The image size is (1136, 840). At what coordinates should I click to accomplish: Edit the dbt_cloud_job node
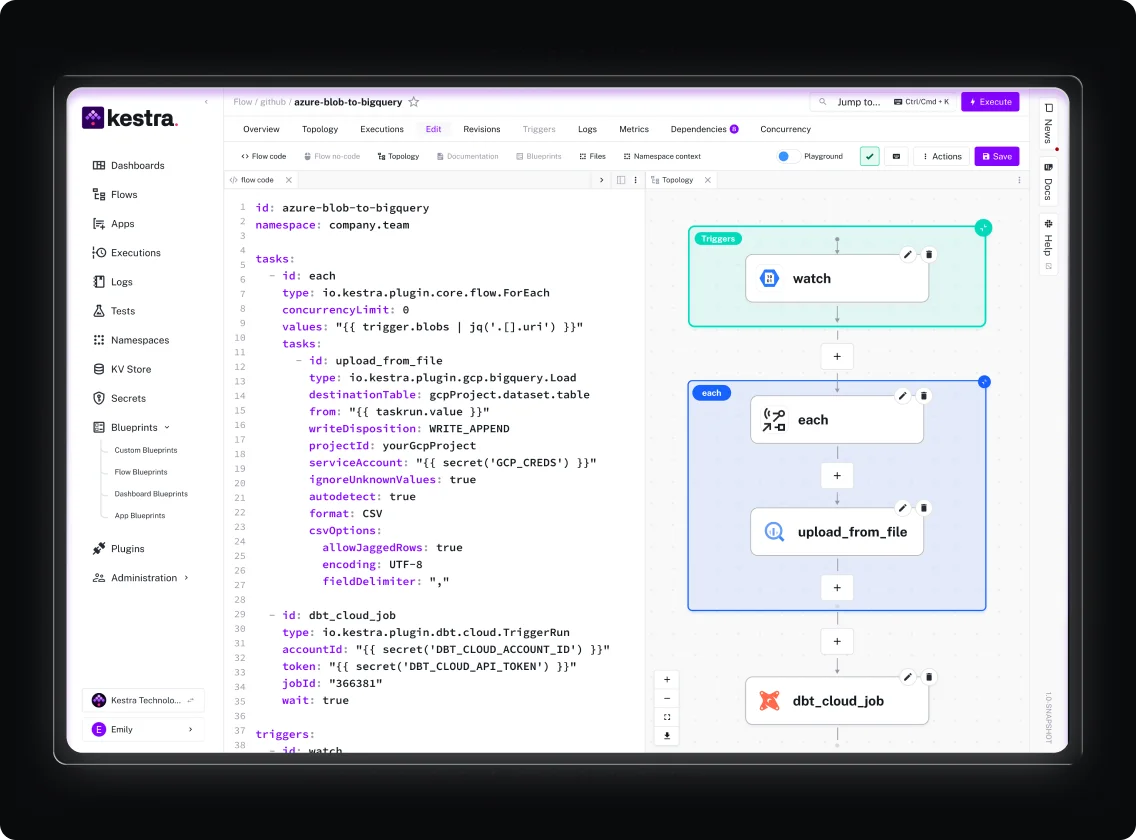(907, 677)
